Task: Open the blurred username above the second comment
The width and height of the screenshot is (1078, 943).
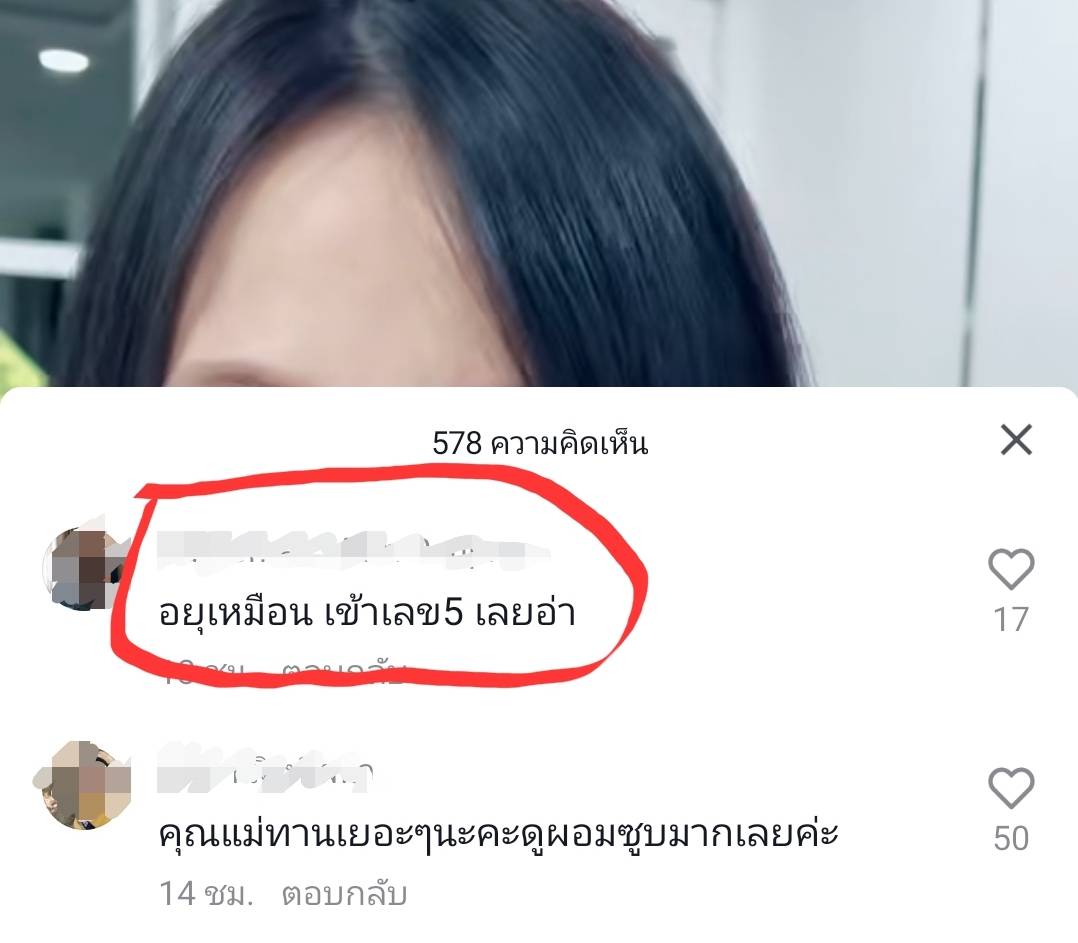Action: pyautogui.click(x=265, y=769)
